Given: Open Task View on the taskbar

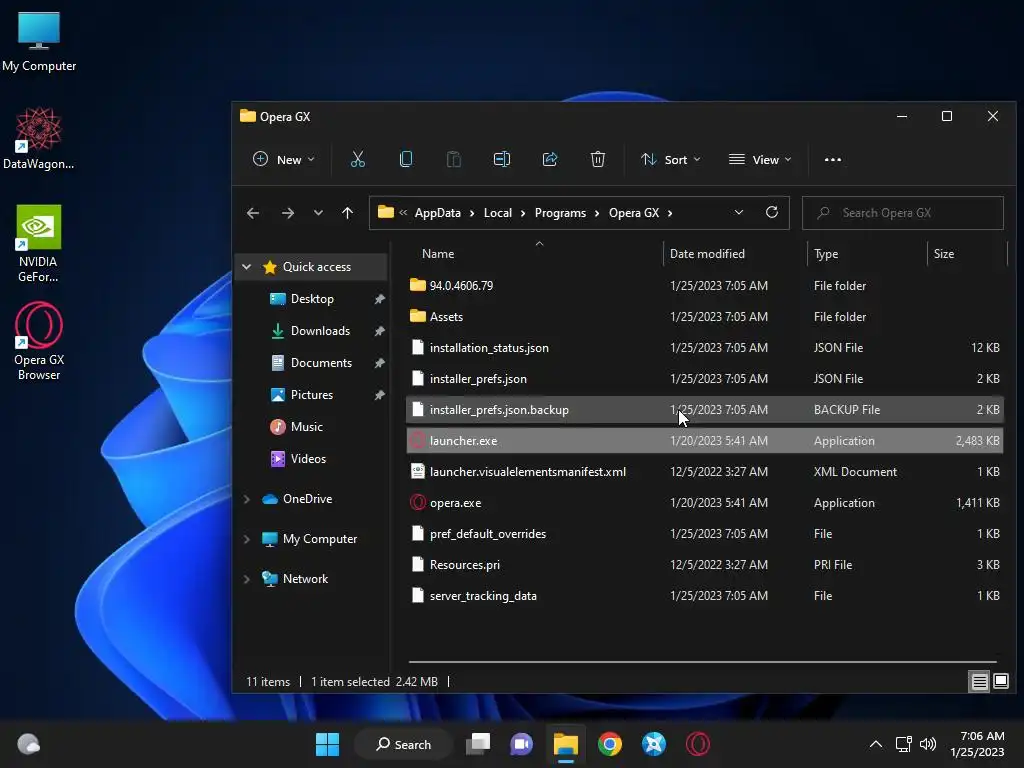Looking at the screenshot, I should tap(478, 744).
